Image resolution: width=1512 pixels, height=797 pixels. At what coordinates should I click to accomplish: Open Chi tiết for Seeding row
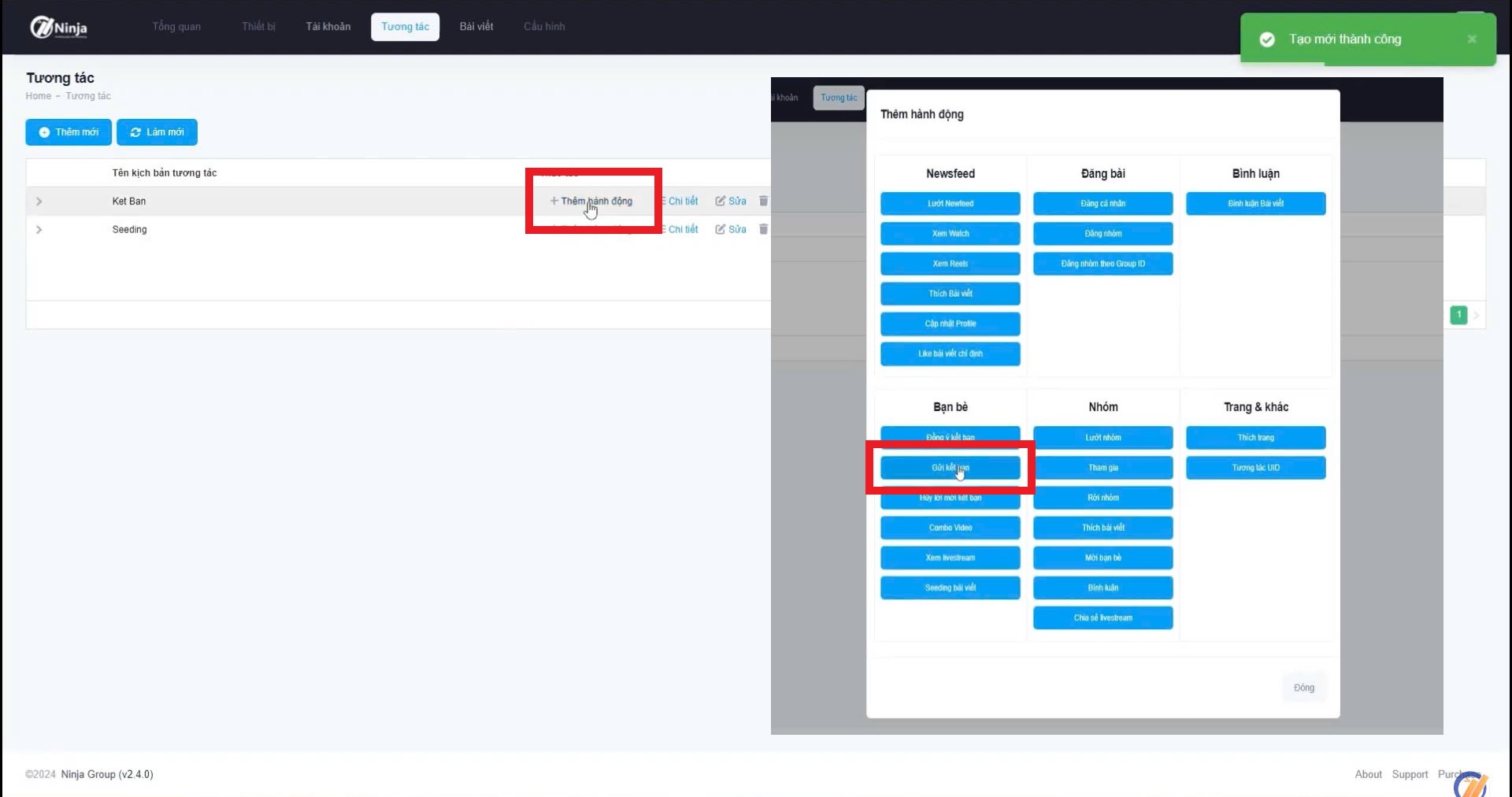coord(680,229)
